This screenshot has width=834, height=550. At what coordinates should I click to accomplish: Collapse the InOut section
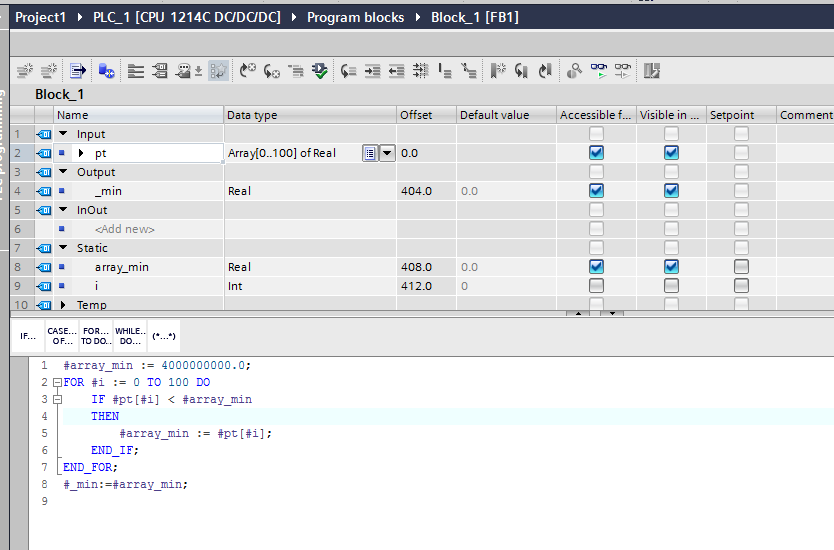point(63,210)
